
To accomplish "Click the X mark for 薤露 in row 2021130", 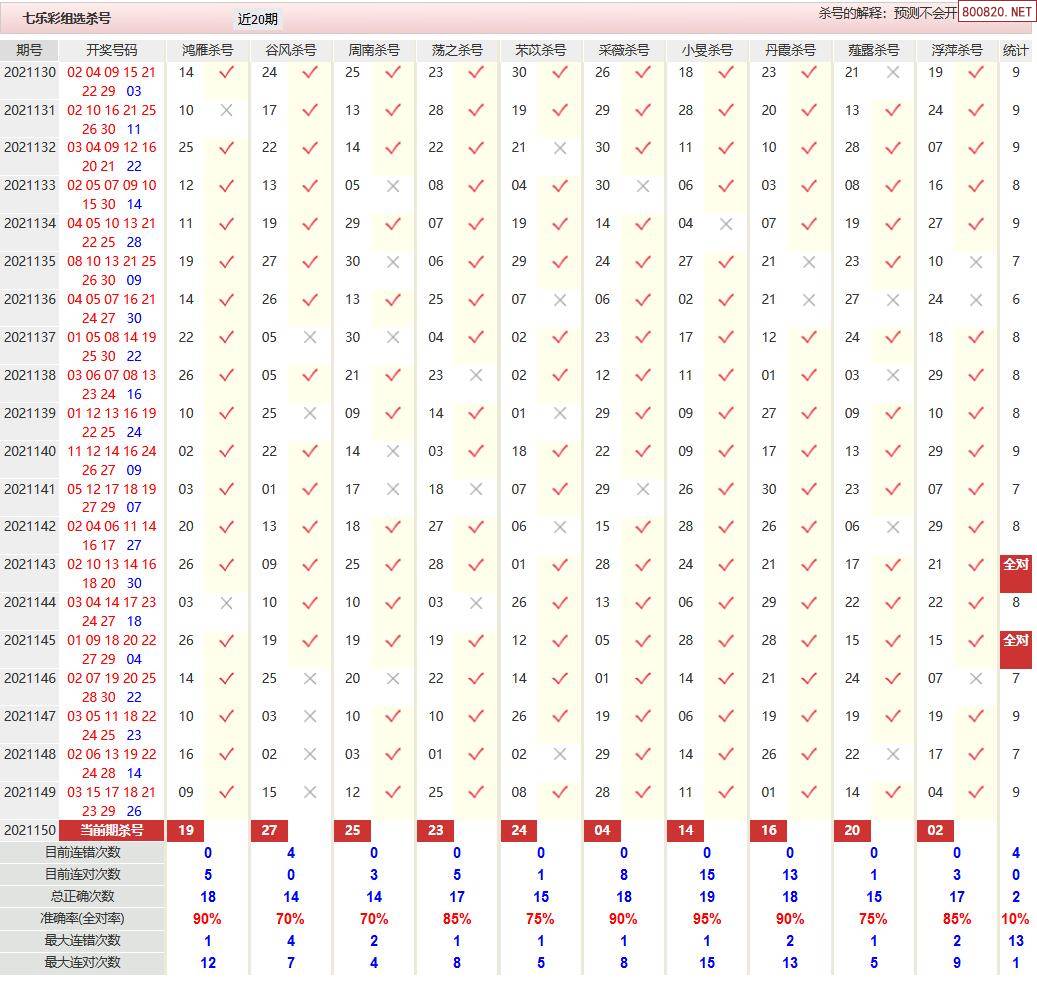I will tap(893, 73).
